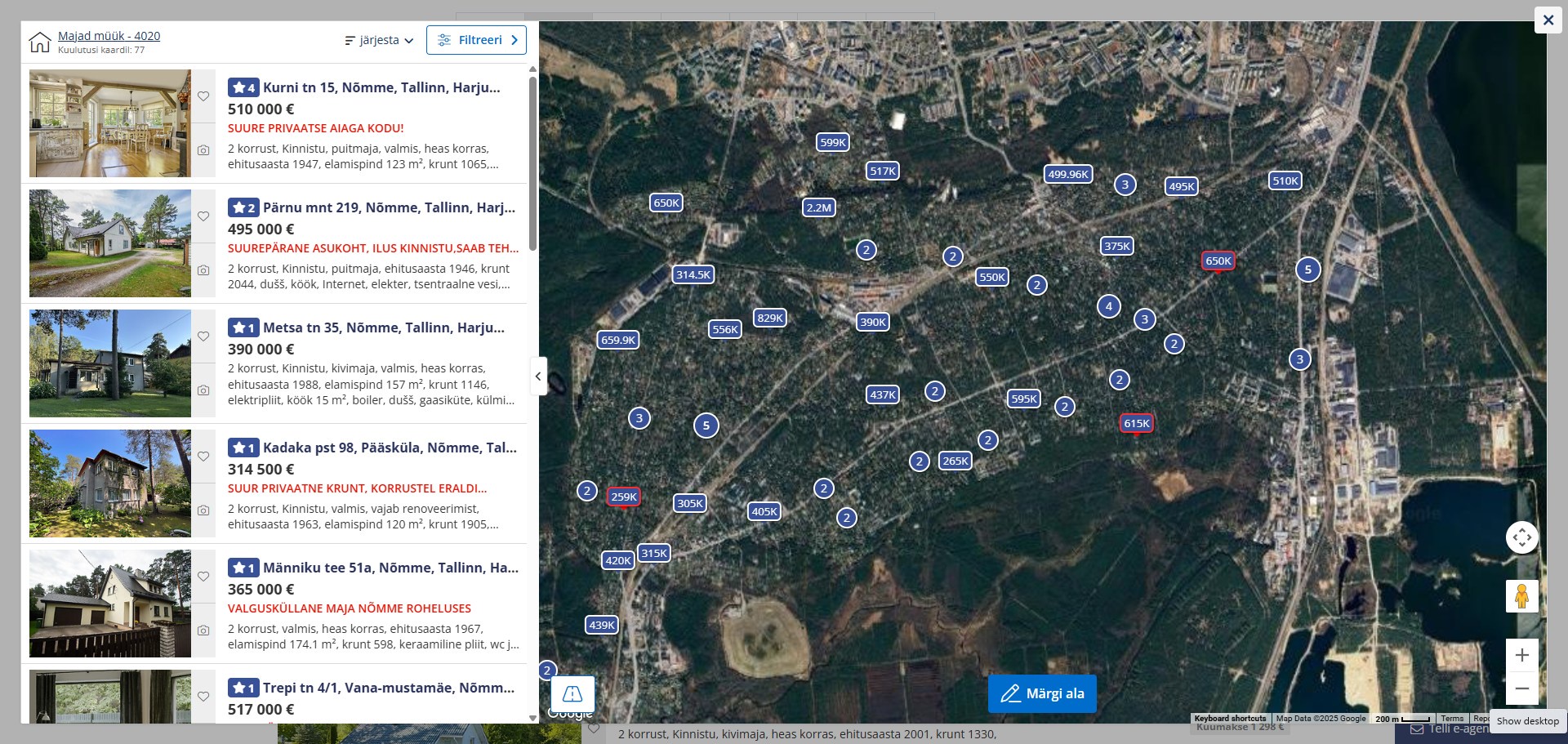
Task: Open photos camera icon for Männiku tee 51a
Action: (x=203, y=630)
